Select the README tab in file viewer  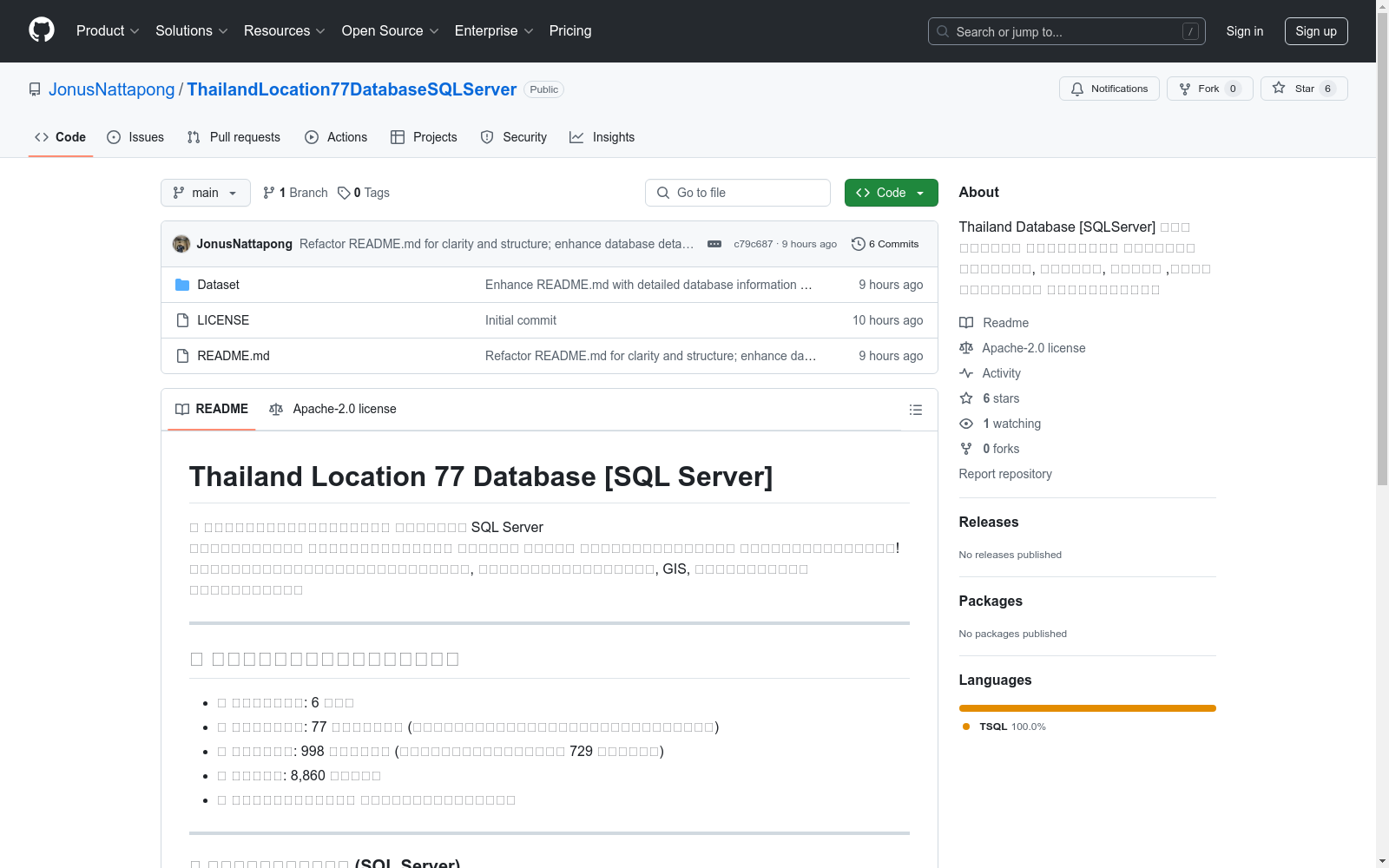tap(212, 409)
